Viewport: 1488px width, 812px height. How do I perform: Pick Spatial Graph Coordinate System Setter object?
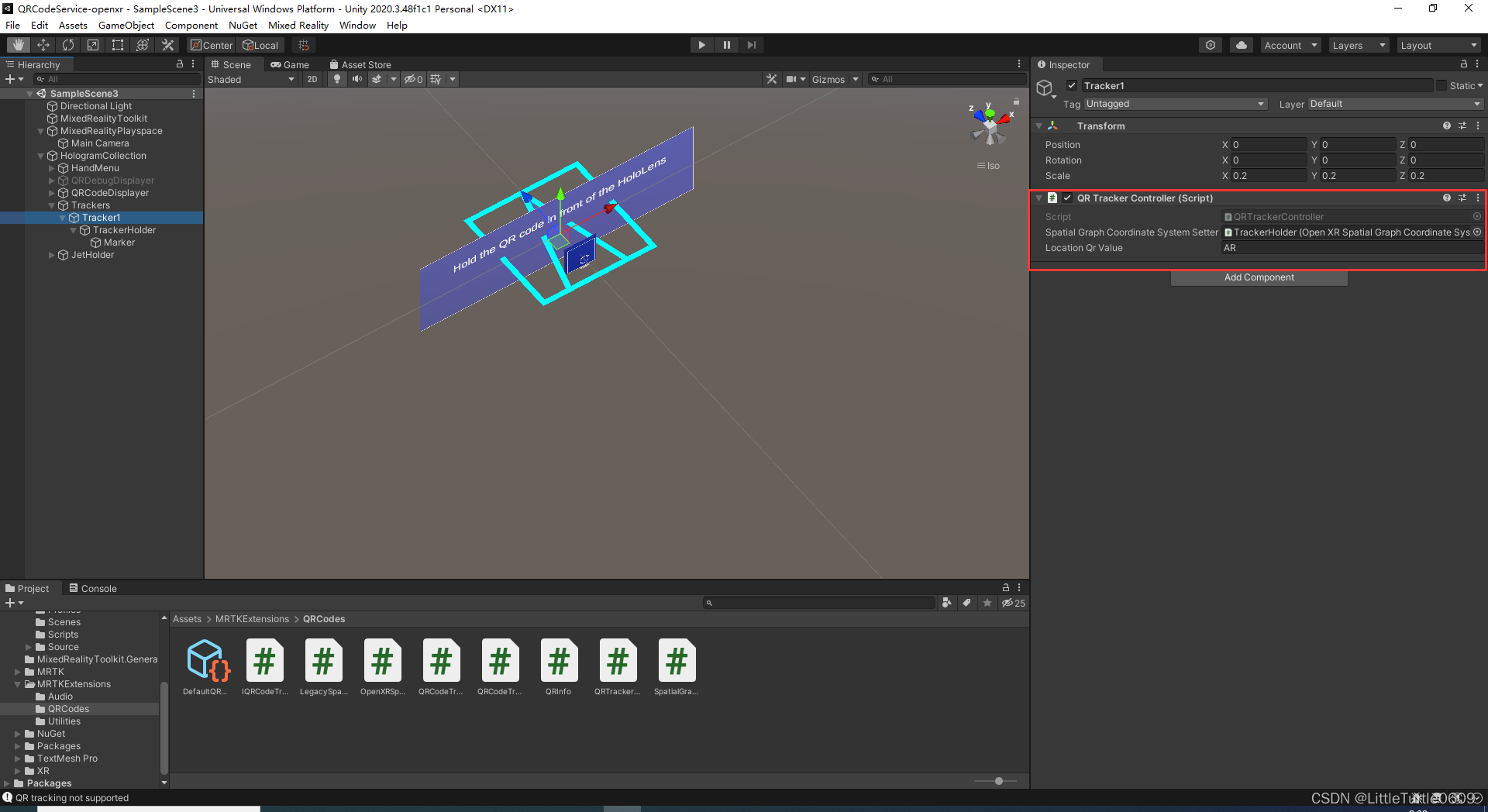point(1477,232)
